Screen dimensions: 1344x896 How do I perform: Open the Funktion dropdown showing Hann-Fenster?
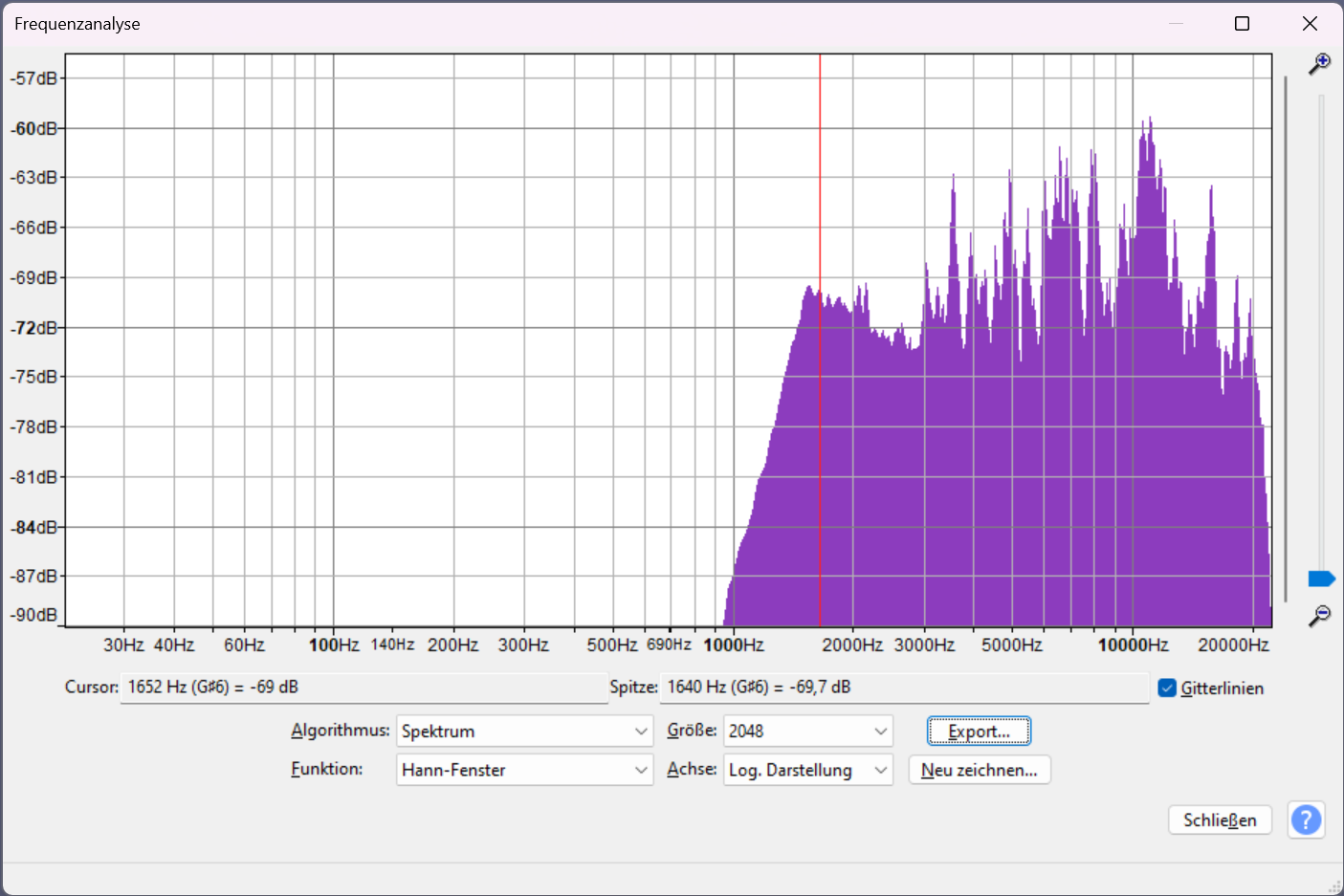tap(524, 770)
